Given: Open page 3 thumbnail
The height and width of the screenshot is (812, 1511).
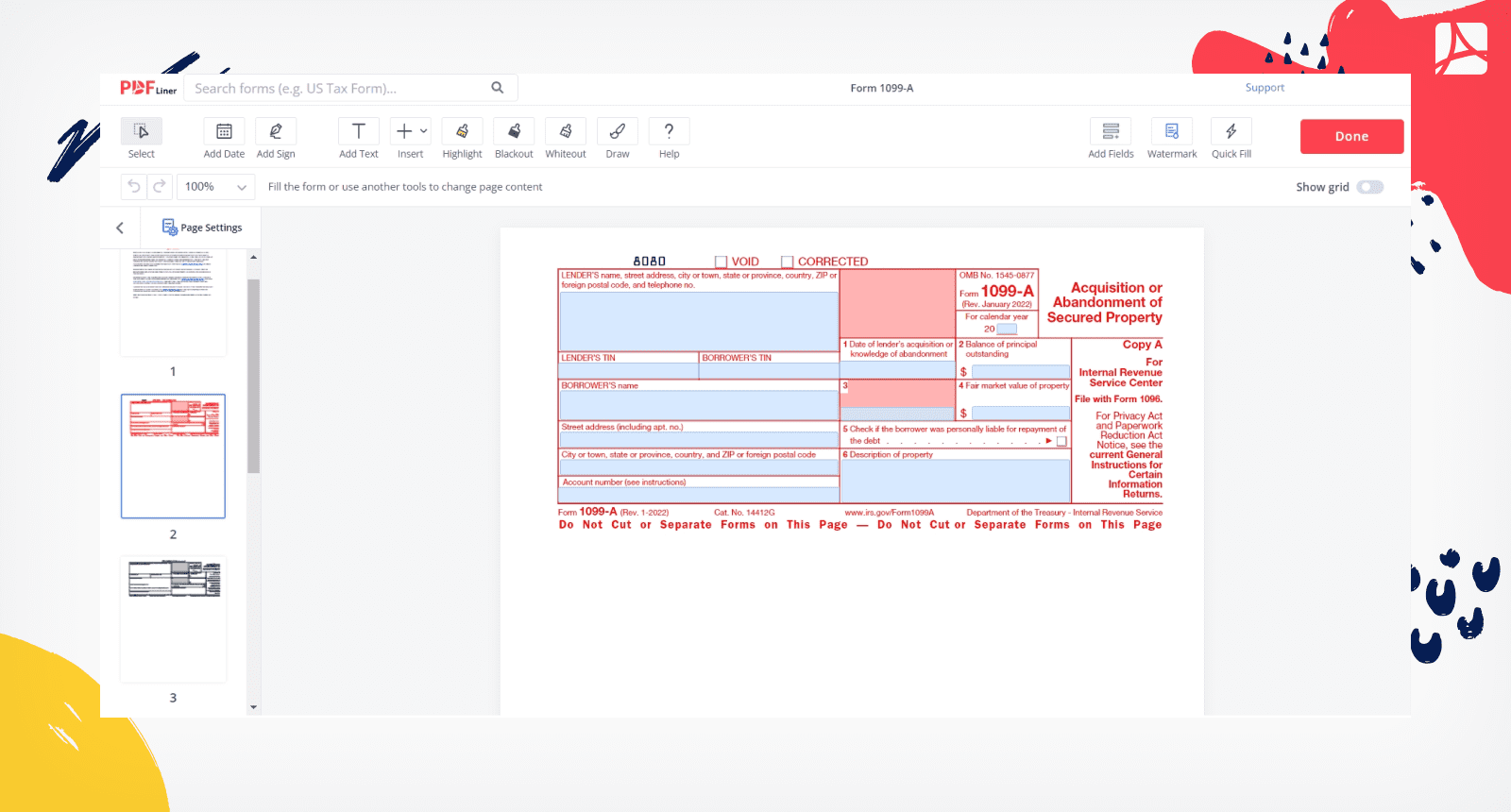Looking at the screenshot, I should click(x=173, y=619).
